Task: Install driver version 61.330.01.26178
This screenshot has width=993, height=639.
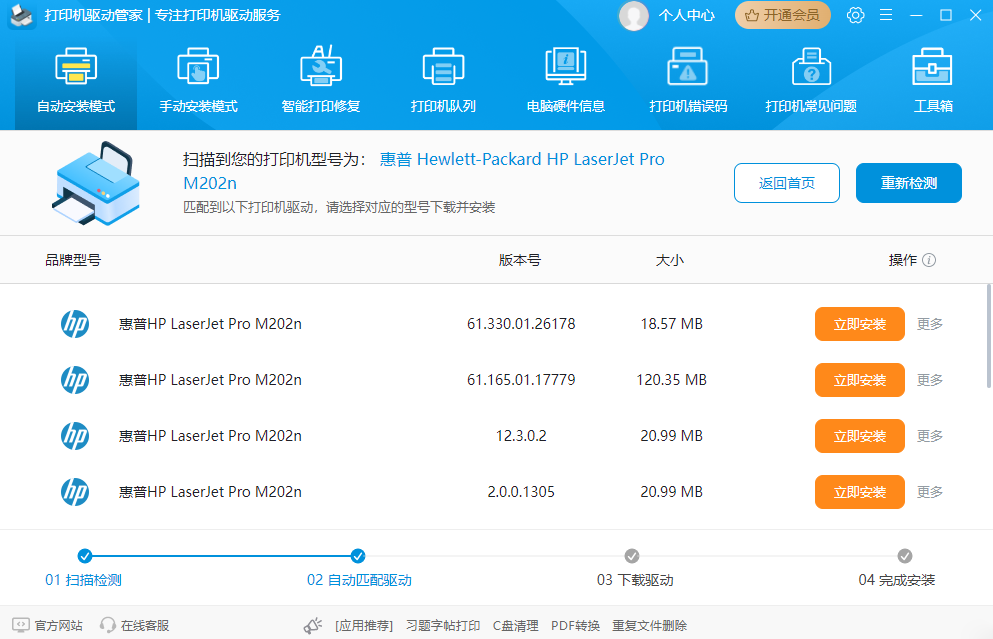Action: click(x=859, y=324)
